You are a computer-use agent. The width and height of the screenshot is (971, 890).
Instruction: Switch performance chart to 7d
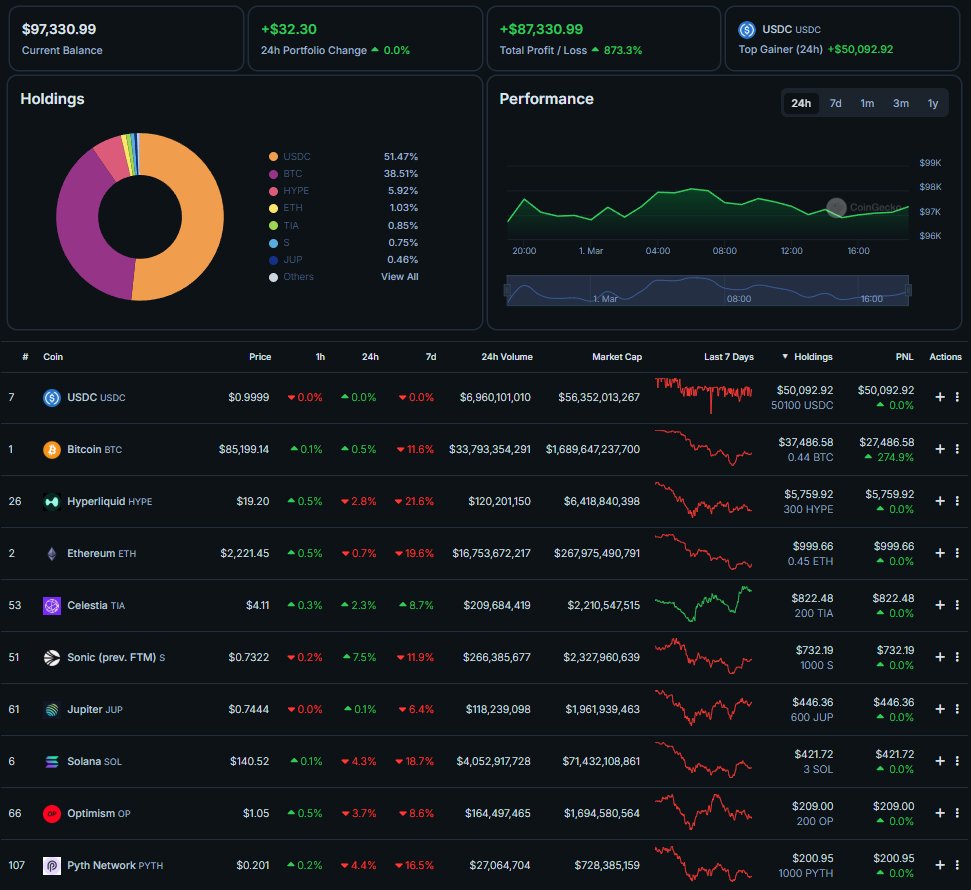835,103
